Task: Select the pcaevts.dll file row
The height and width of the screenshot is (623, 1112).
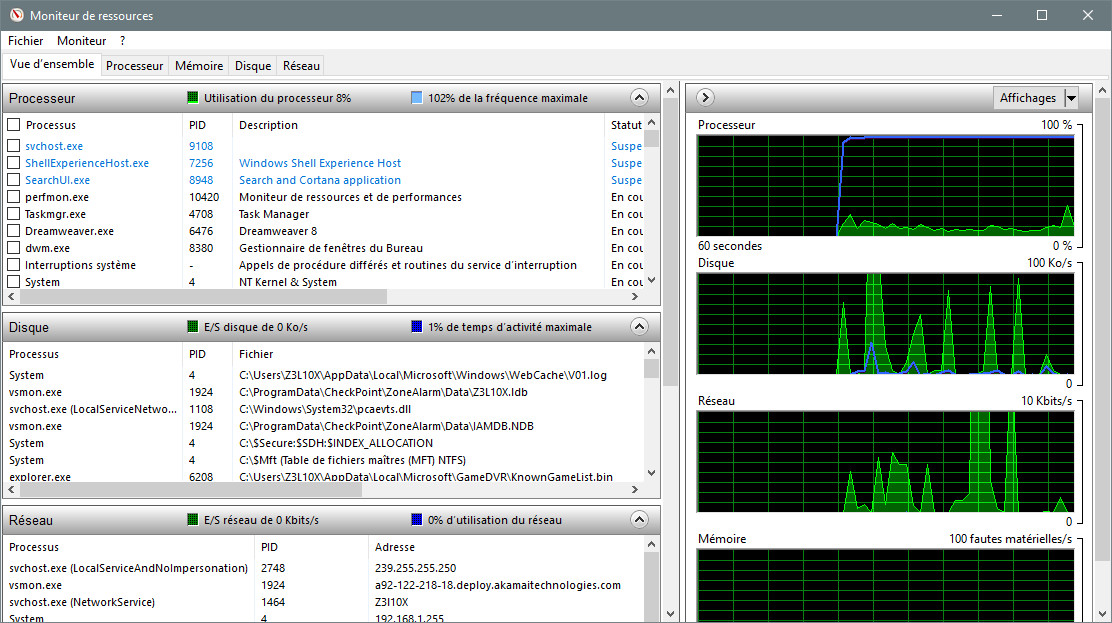Action: [x=325, y=409]
